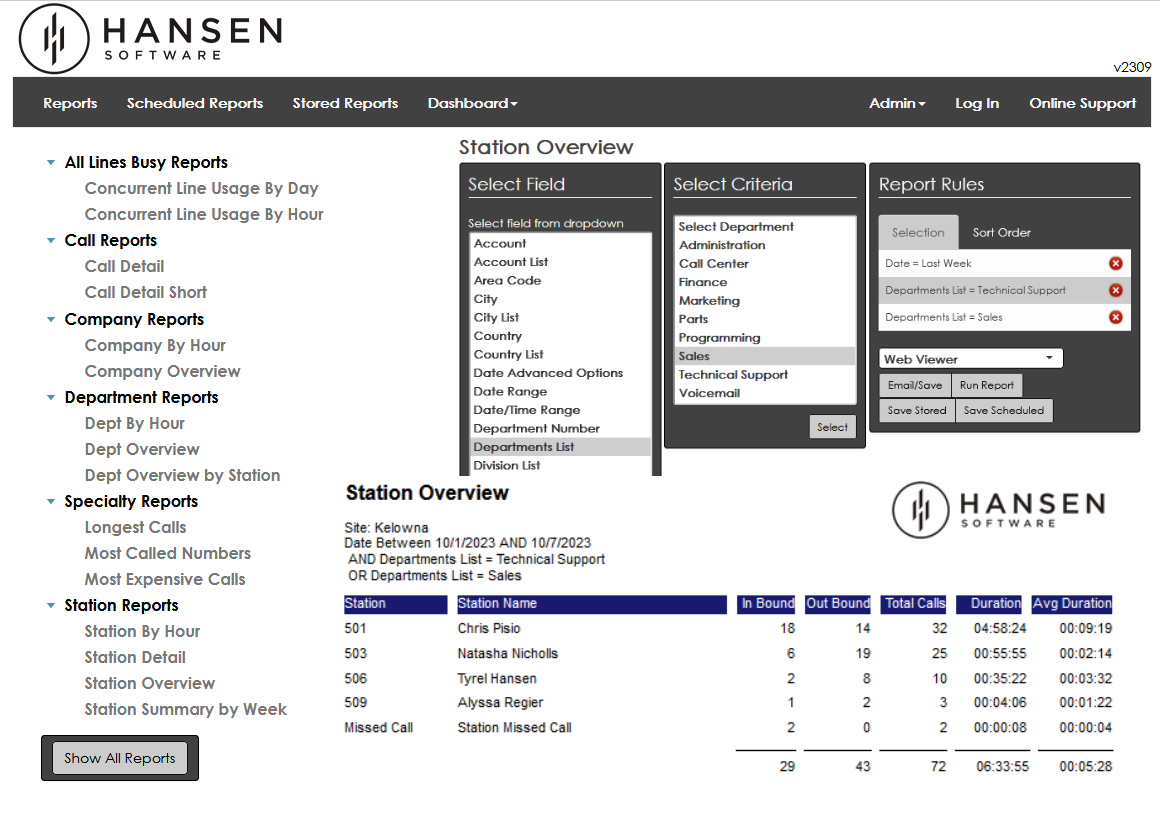Open the Dashboard dropdown menu

pyautogui.click(x=472, y=103)
